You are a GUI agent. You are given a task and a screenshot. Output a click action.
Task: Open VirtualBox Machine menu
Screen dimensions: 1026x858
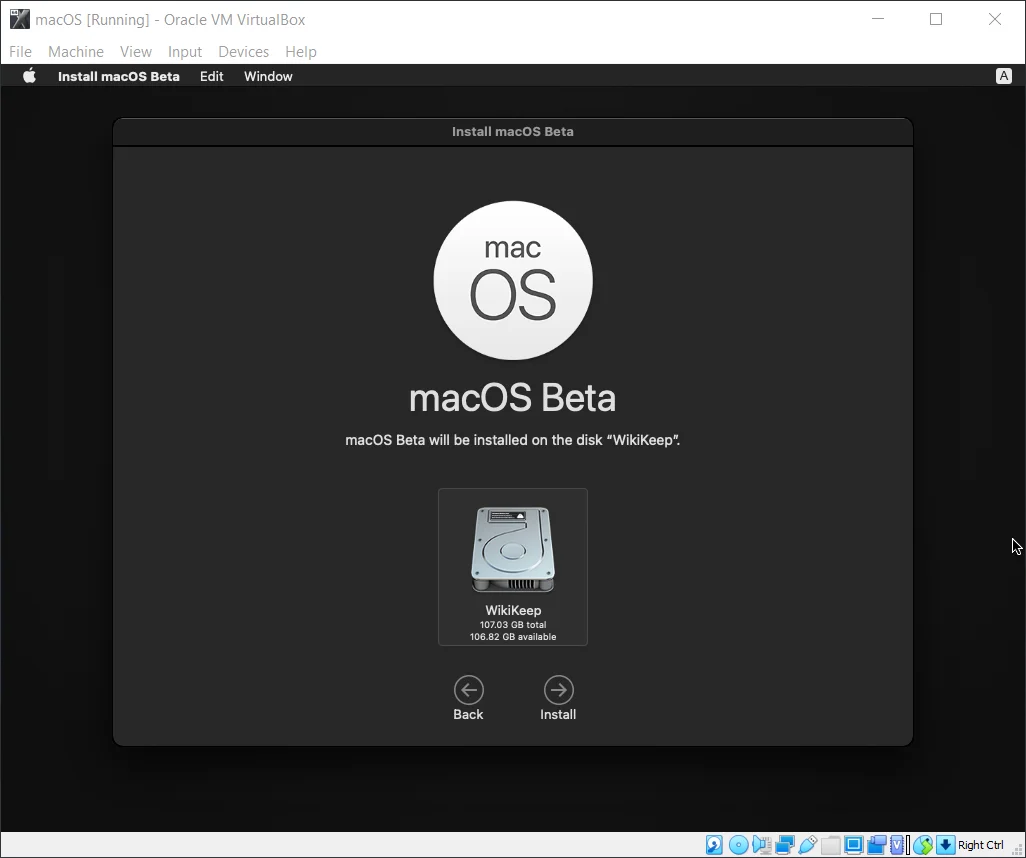pos(76,52)
